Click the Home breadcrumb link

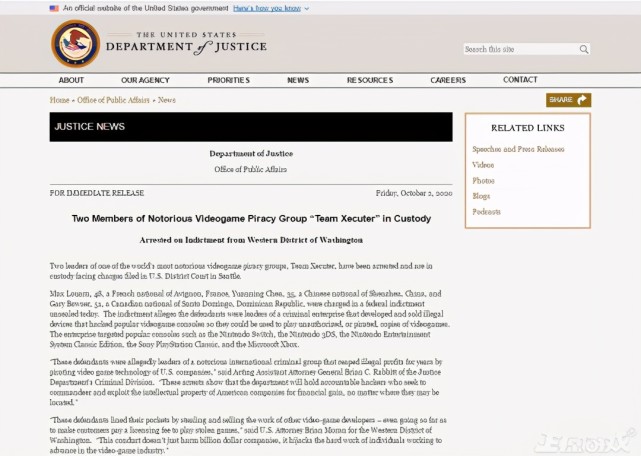pyautogui.click(x=59, y=100)
